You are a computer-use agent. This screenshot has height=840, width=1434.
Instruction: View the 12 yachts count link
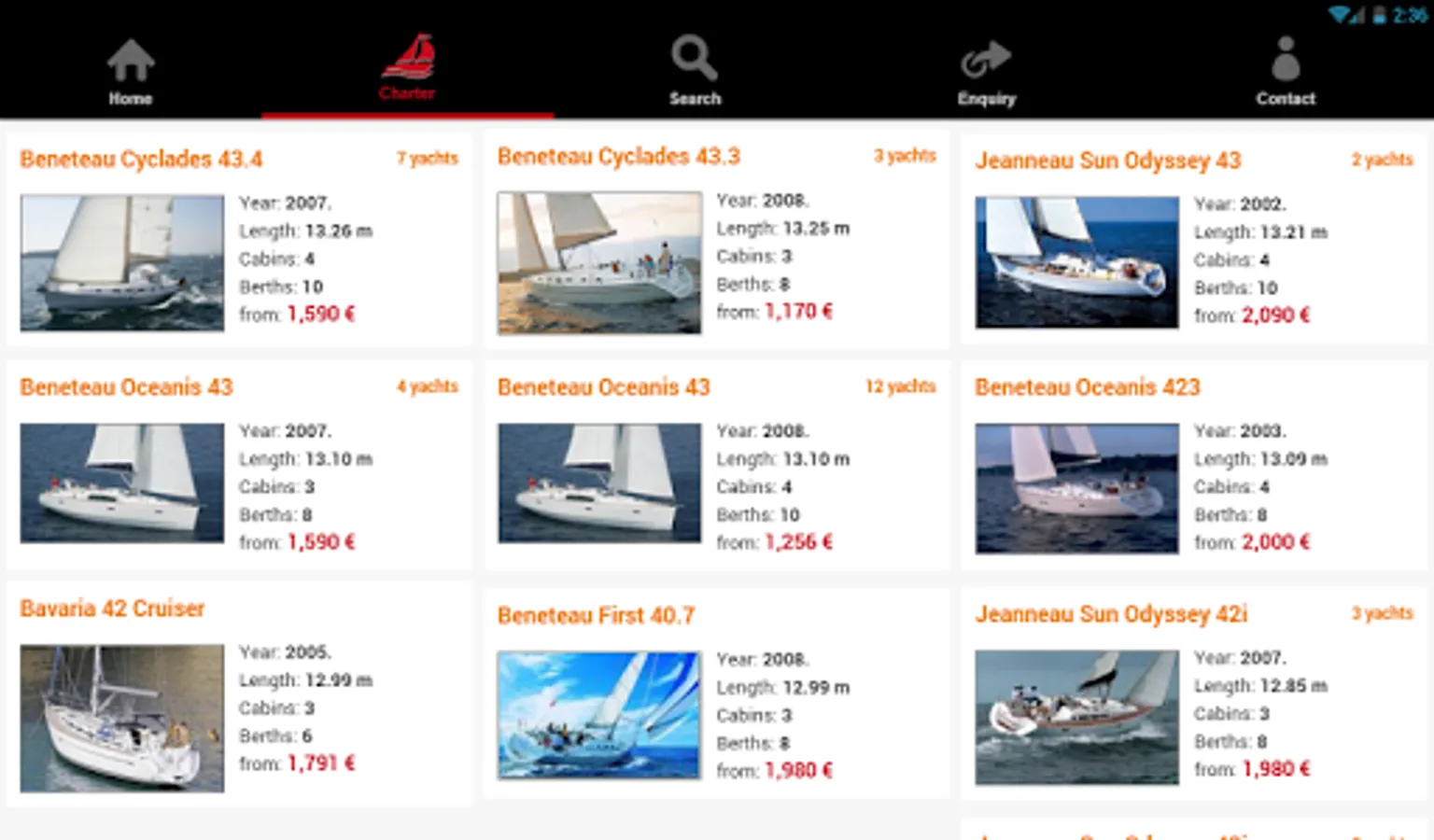(900, 386)
